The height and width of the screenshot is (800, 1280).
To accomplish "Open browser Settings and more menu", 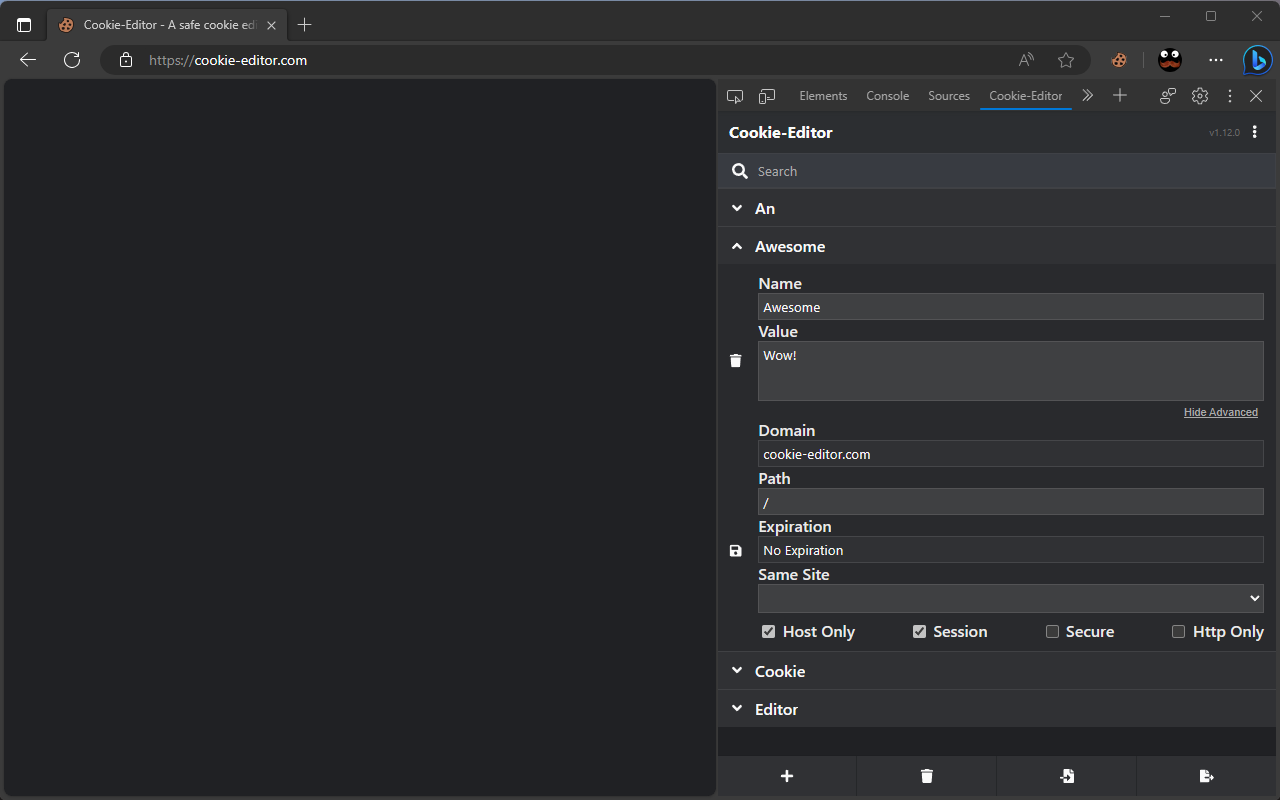I will click(x=1216, y=60).
